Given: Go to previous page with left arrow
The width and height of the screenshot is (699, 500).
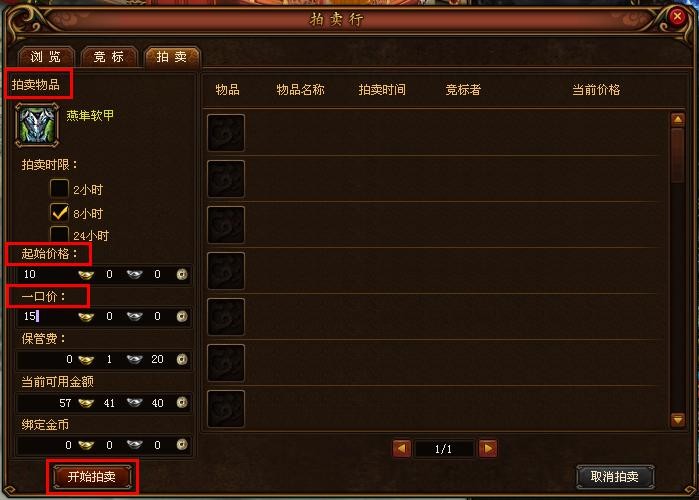Looking at the screenshot, I should [x=402, y=449].
